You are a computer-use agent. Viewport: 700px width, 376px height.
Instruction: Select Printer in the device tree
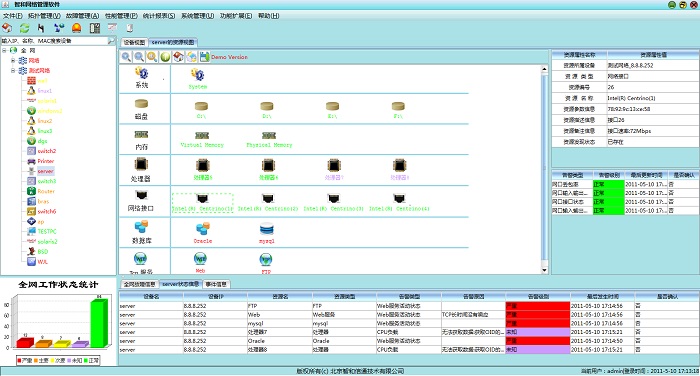click(x=46, y=161)
